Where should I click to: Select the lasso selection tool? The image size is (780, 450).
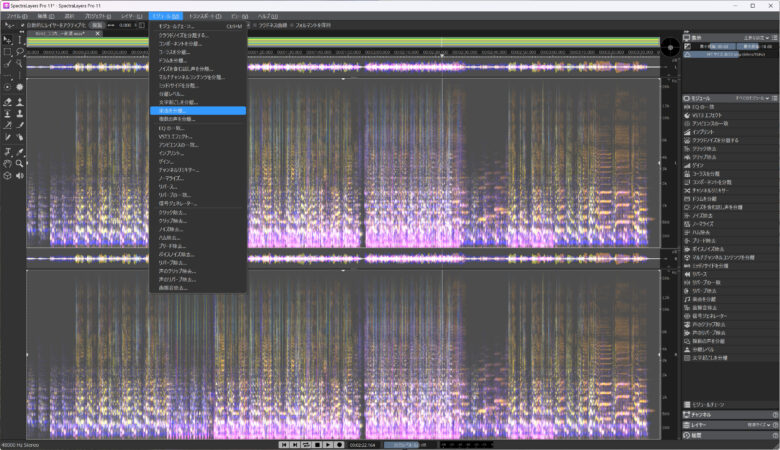pyautogui.click(x=20, y=50)
